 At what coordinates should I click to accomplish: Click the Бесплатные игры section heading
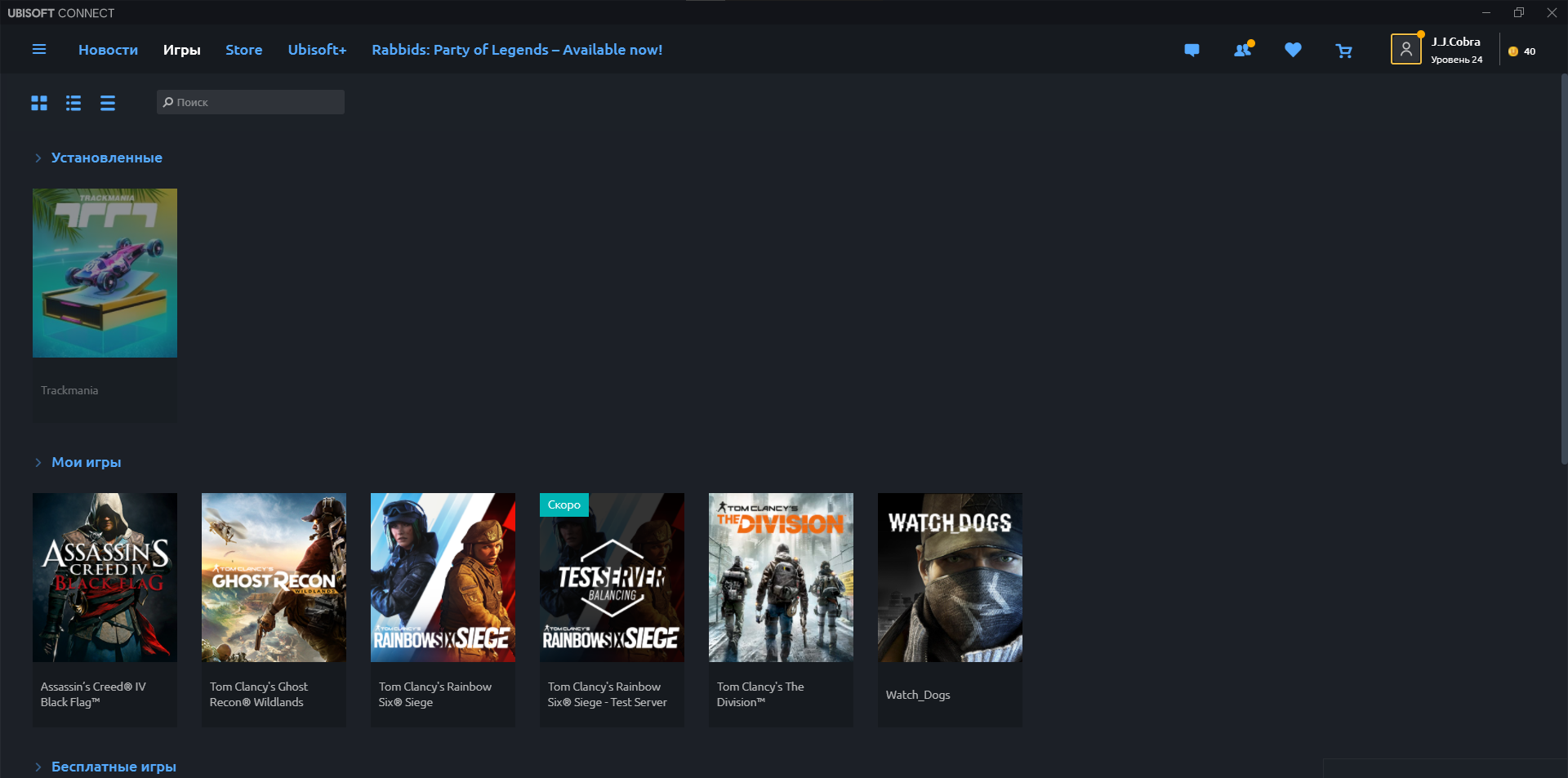(x=114, y=767)
